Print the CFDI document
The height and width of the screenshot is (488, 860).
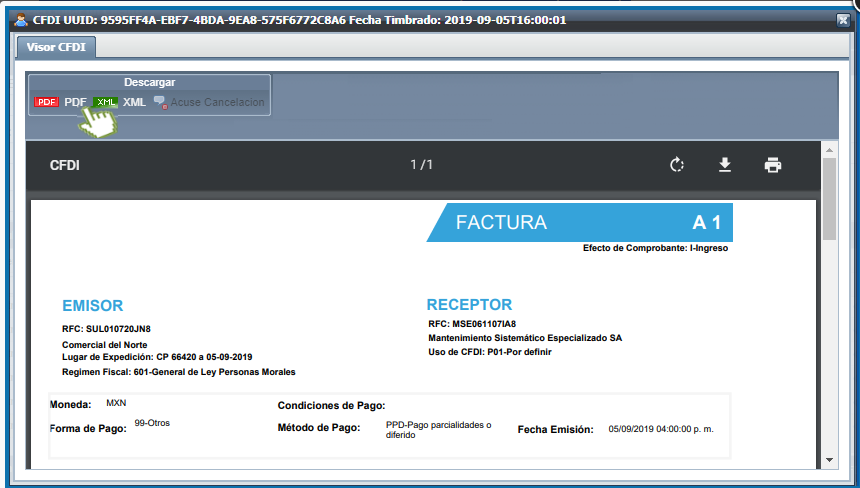click(773, 165)
